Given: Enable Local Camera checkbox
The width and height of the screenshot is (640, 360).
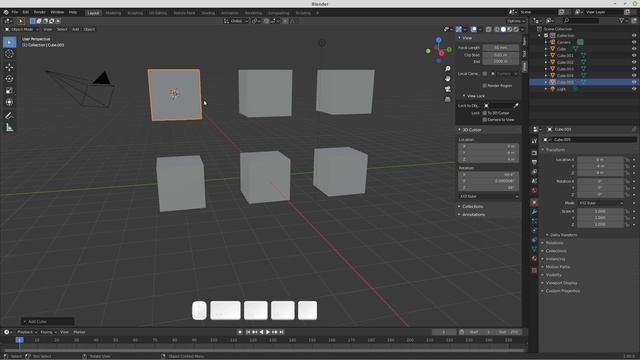Looking at the screenshot, I should tap(484, 74).
